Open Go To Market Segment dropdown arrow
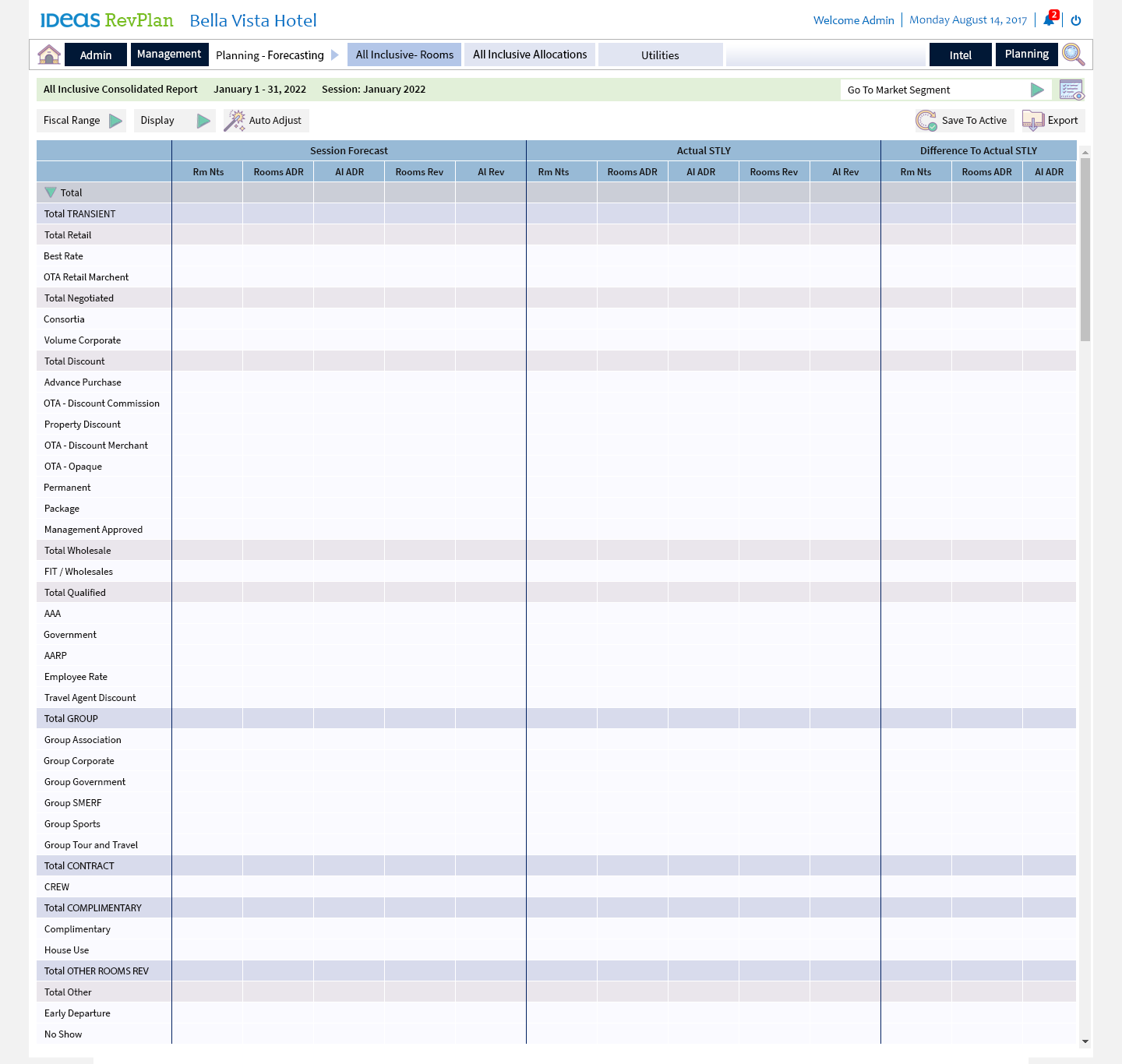Viewport: 1122px width, 1064px height. (x=1037, y=90)
